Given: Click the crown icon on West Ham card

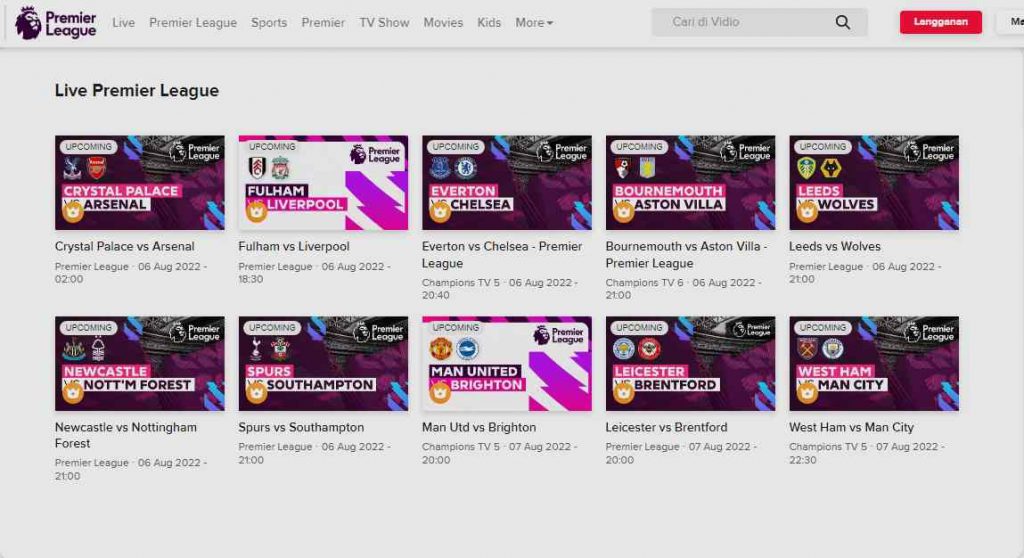Looking at the screenshot, I should click(807, 392).
